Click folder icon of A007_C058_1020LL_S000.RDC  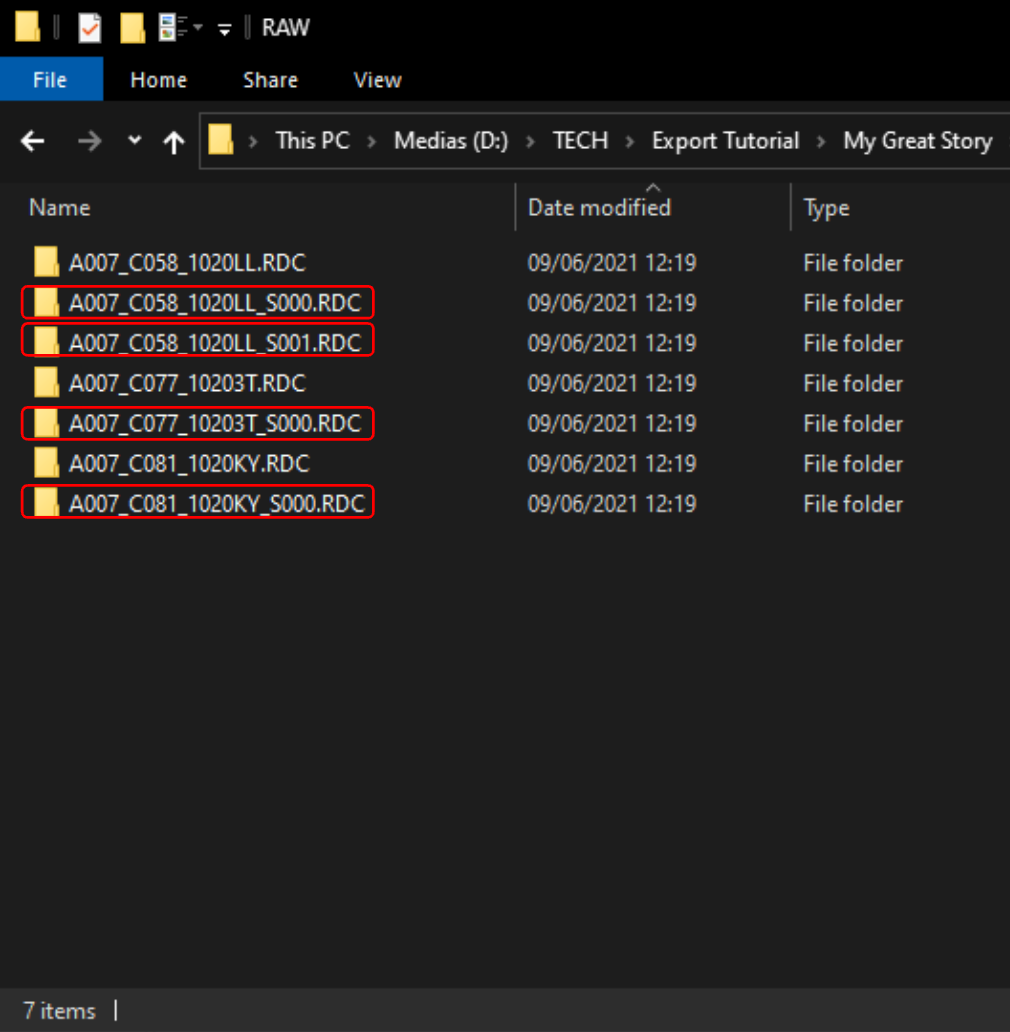pos(46,302)
